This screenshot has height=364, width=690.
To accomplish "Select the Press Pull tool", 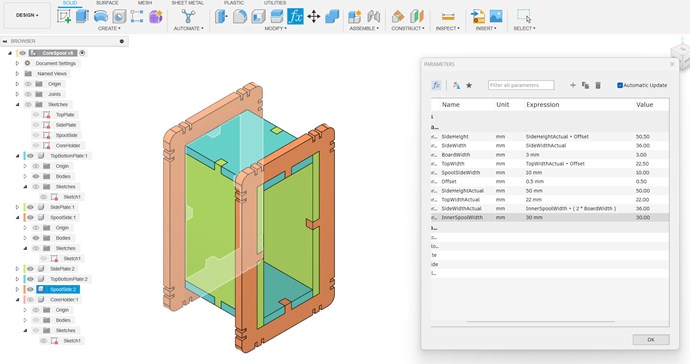I will 221,17.
